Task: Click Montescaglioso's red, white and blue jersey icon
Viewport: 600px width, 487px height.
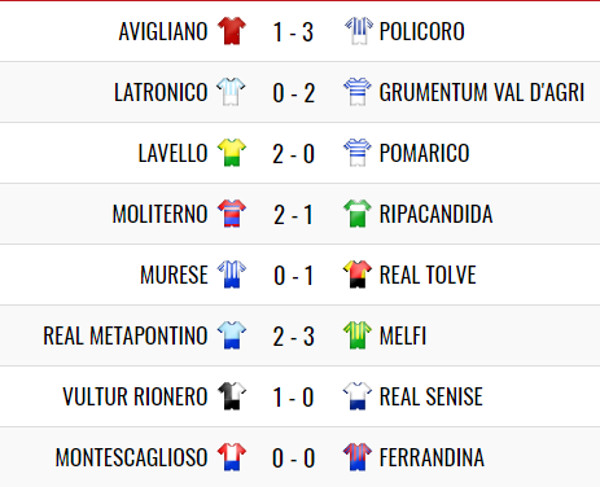Action: tap(232, 457)
